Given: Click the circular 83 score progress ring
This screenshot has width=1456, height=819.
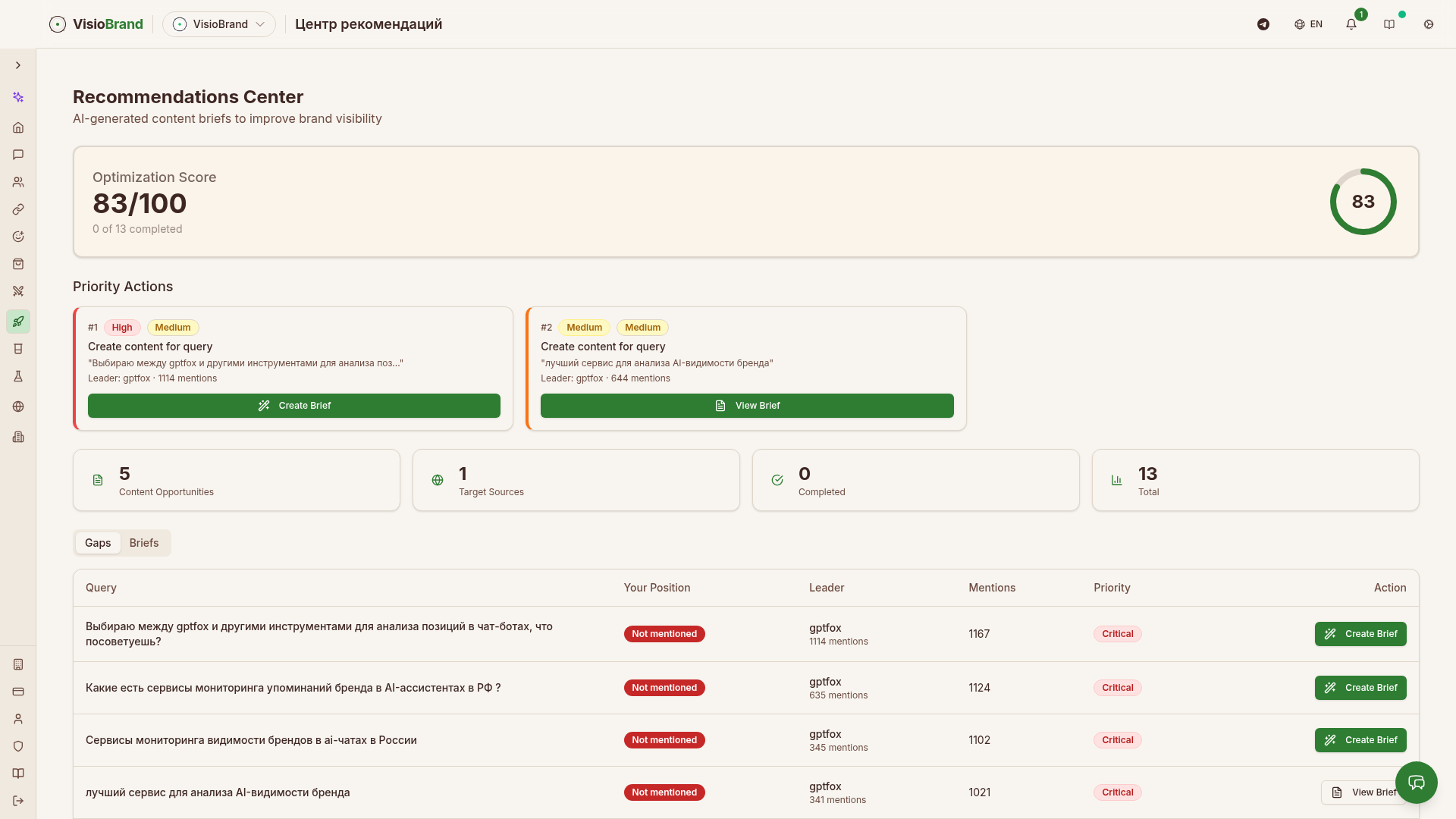Looking at the screenshot, I should coord(1363,202).
